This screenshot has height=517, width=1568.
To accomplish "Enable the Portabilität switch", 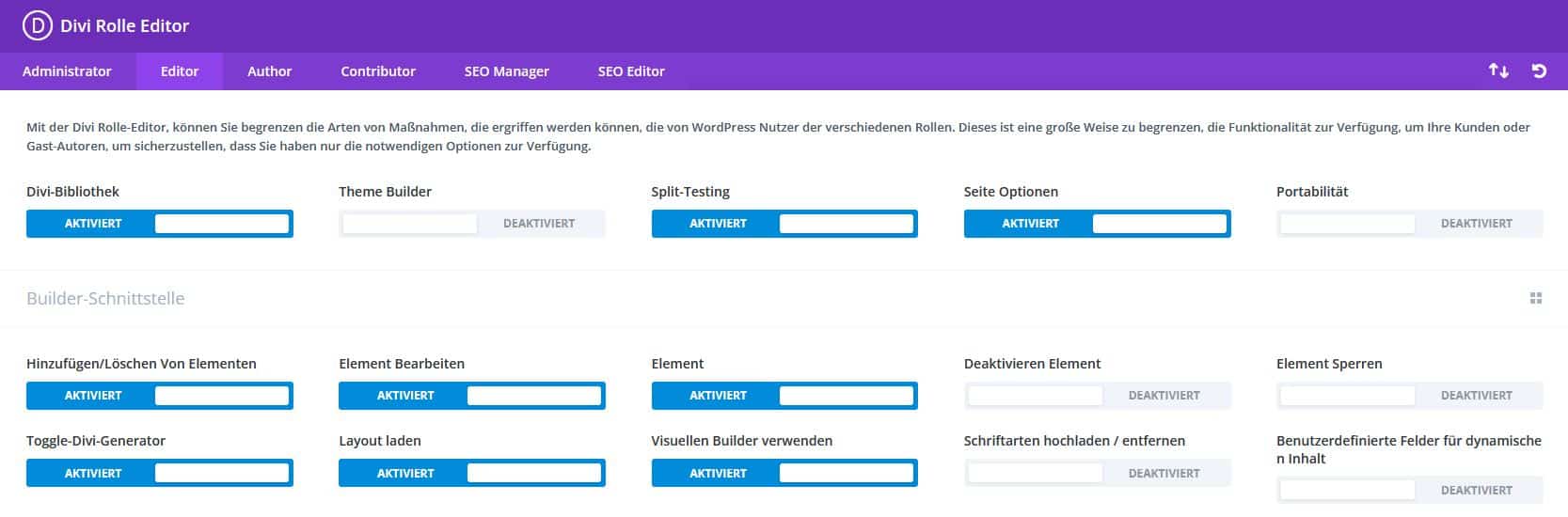I will pyautogui.click(x=1410, y=224).
